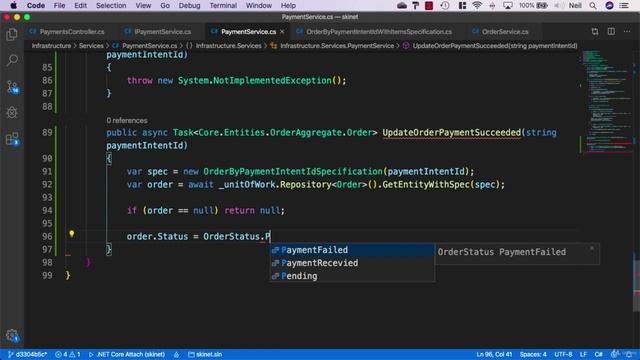The height and width of the screenshot is (360, 640).
Task: Open the Debug menu
Action: 189,5
